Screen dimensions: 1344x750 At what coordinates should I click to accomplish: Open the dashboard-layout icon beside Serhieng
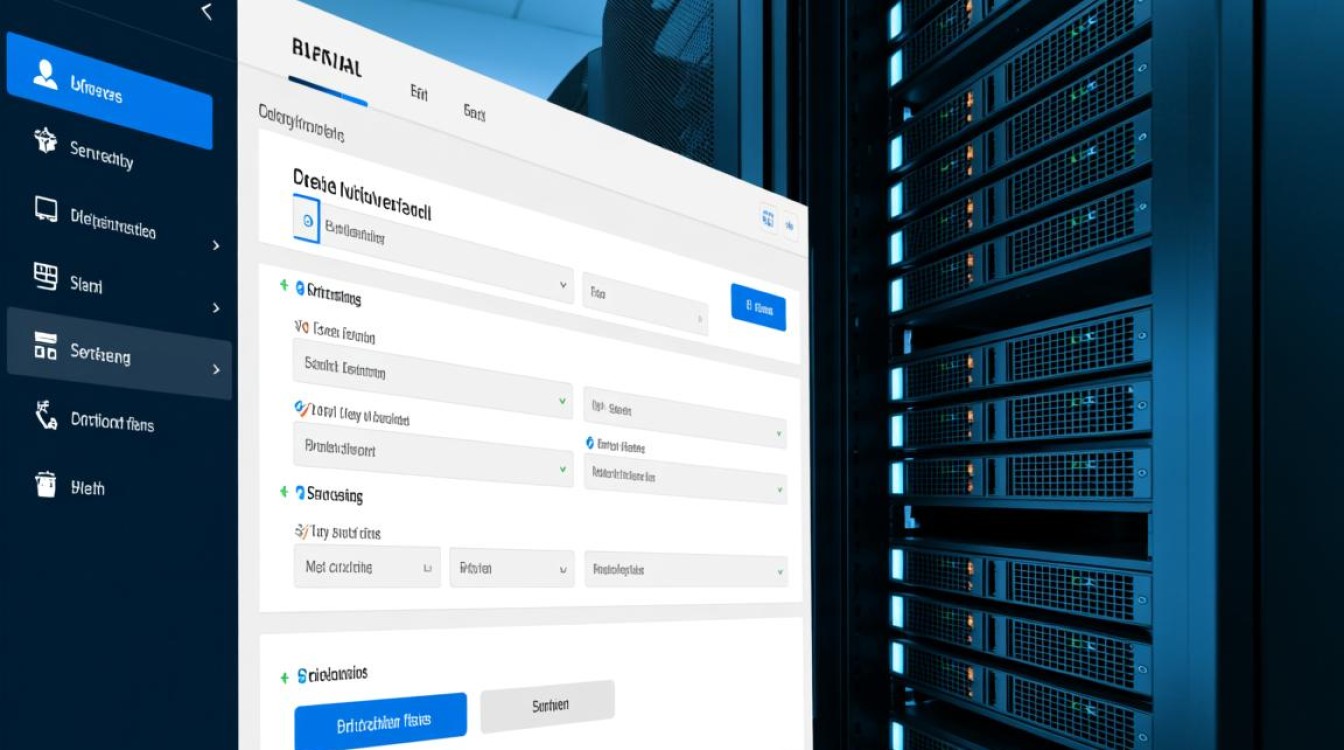click(x=46, y=346)
